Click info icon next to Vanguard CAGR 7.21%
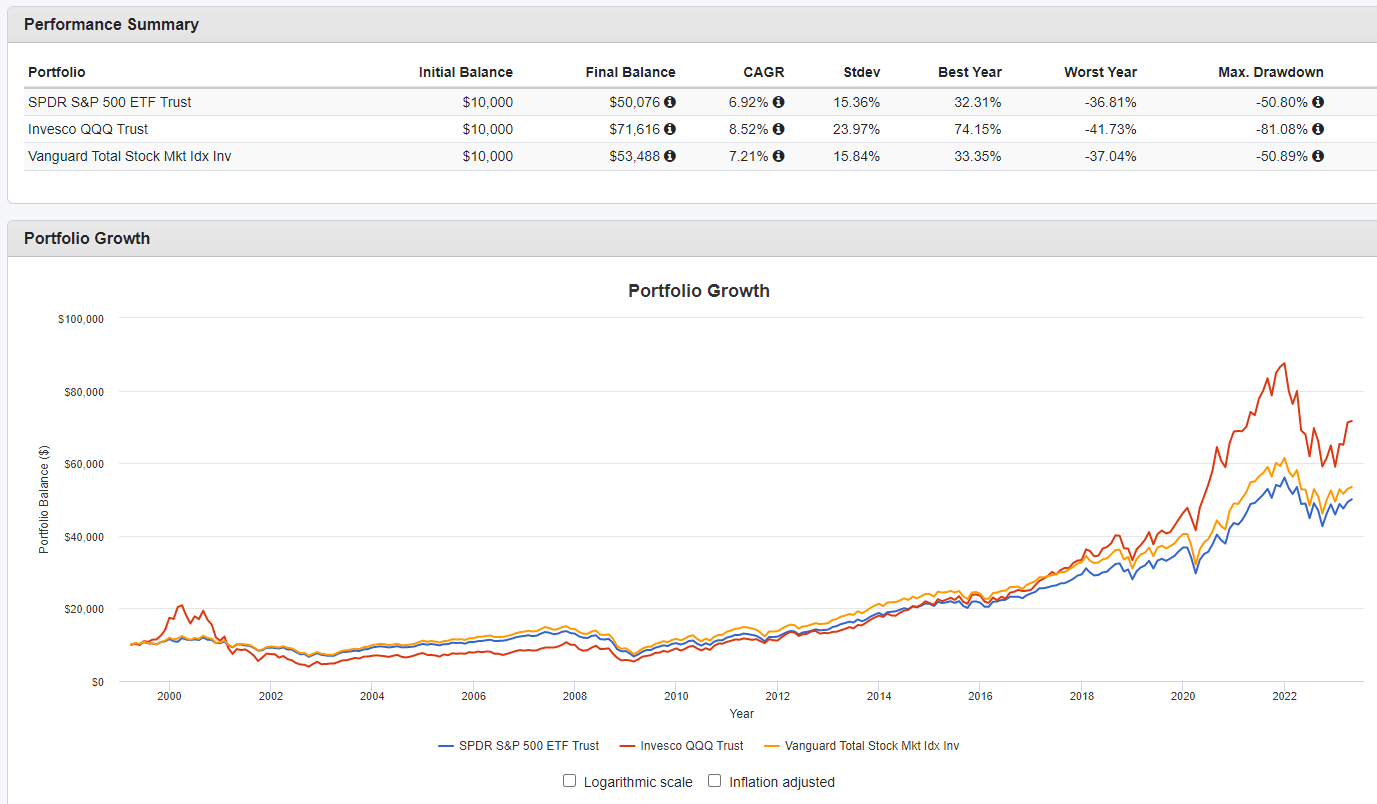 pyautogui.click(x=778, y=156)
